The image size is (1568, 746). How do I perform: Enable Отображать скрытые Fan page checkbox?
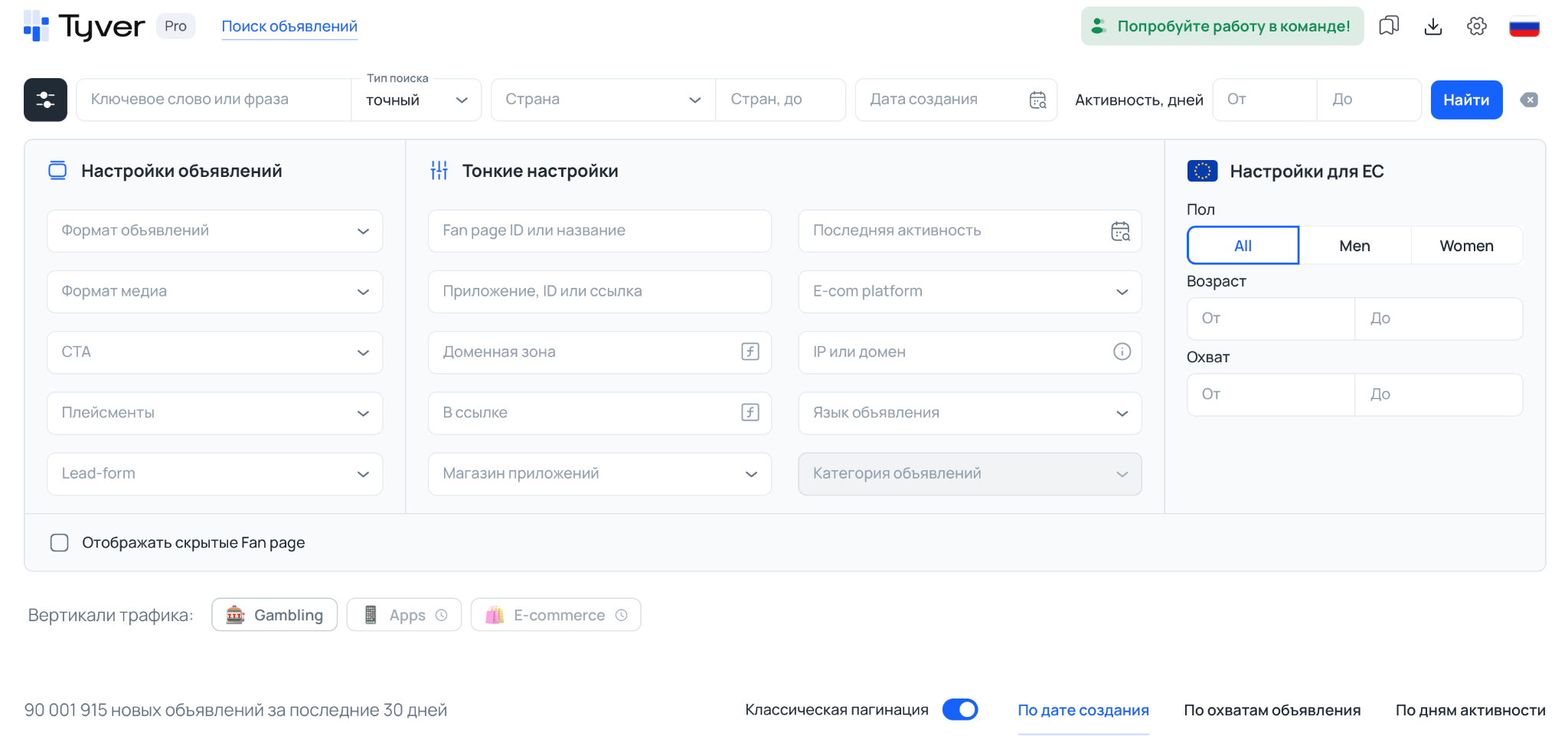point(59,542)
